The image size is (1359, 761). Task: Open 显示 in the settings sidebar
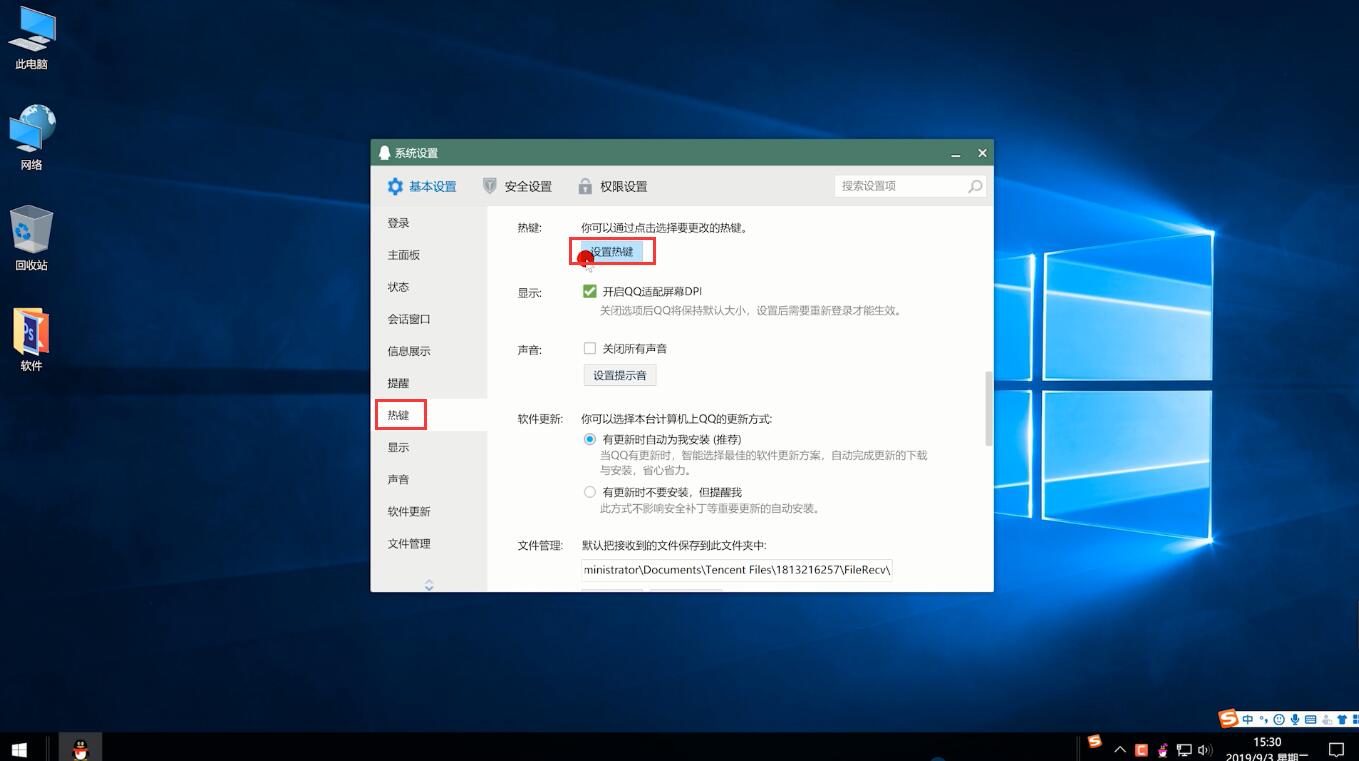429,447
